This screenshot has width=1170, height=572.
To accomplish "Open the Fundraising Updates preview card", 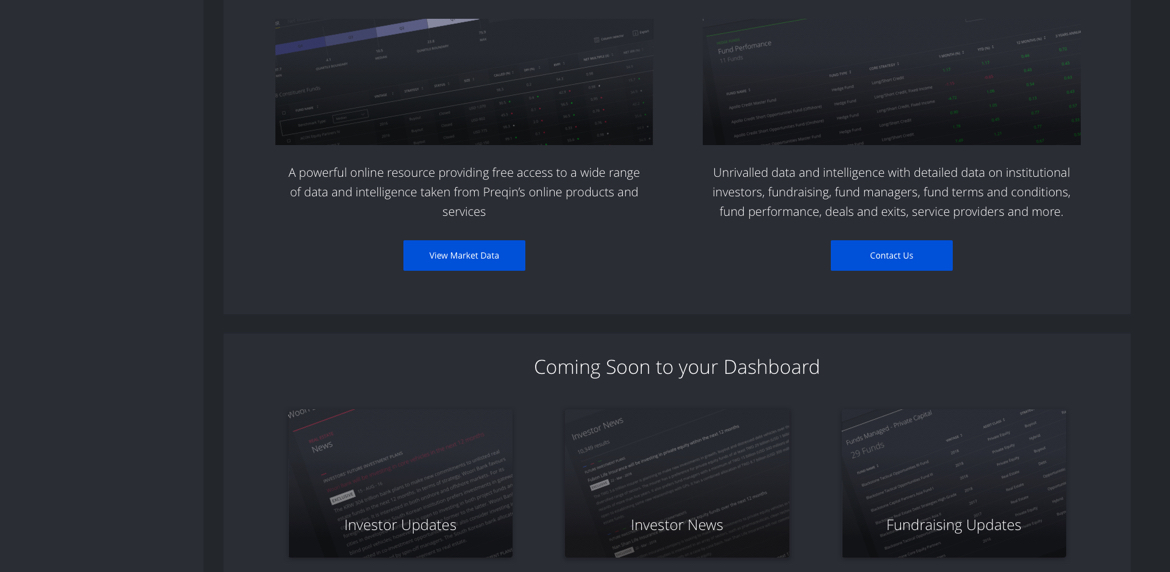I will pyautogui.click(x=953, y=483).
